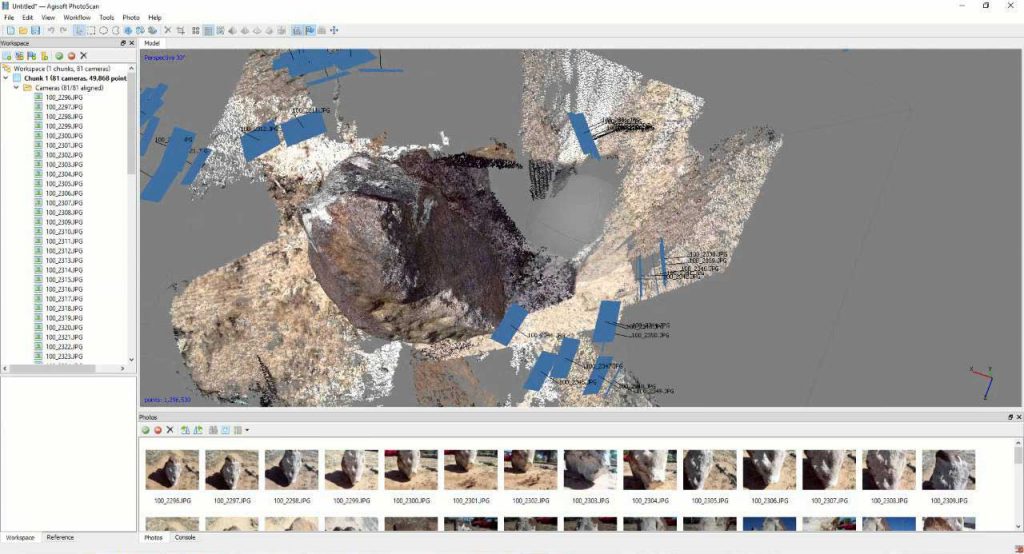Click the Open project folder icon
Viewport: 1024px width, 554px height.
click(23, 30)
